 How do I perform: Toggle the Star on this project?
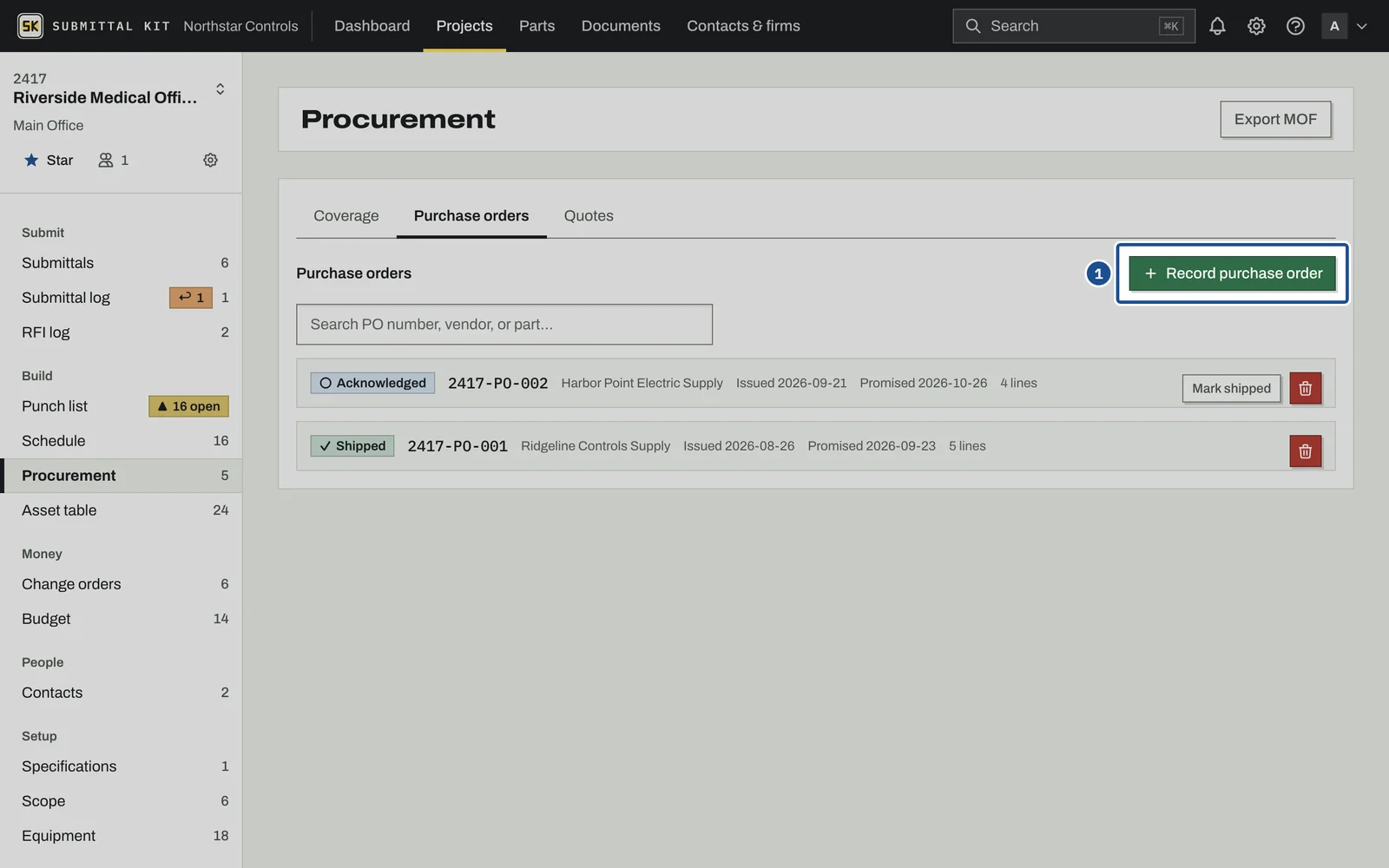pyautogui.click(x=49, y=160)
